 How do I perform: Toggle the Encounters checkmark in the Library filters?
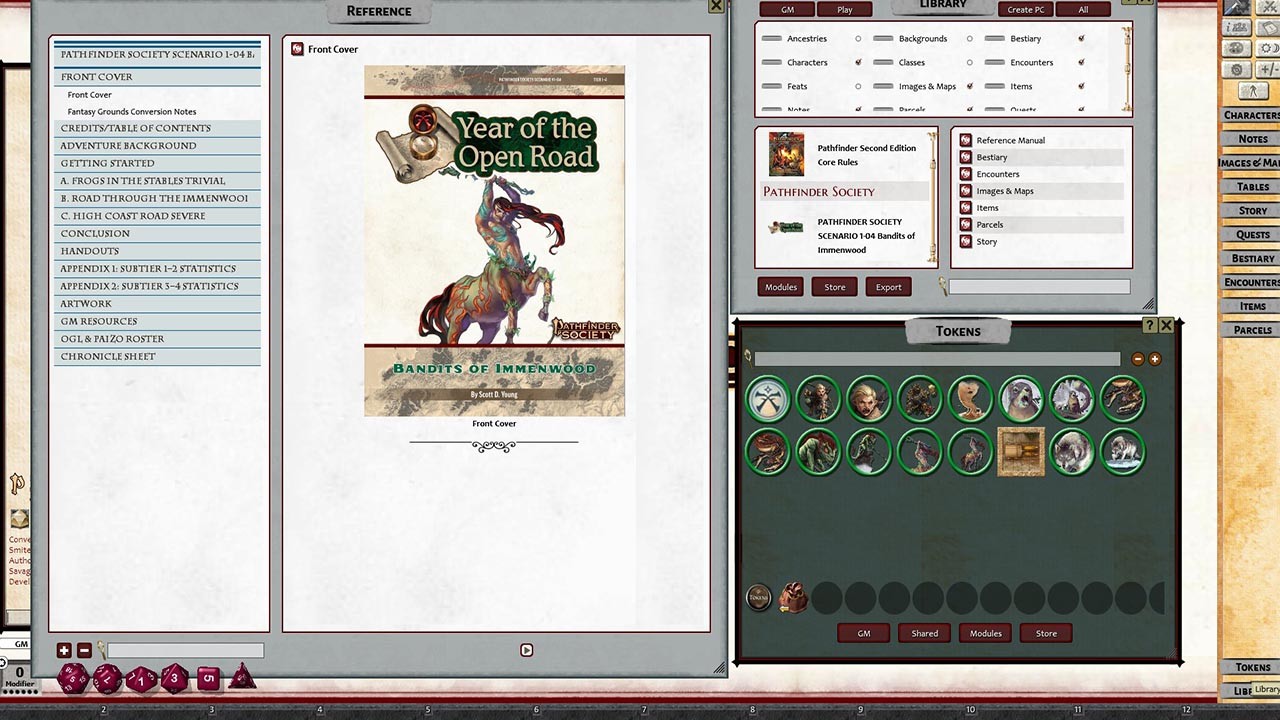click(1079, 62)
